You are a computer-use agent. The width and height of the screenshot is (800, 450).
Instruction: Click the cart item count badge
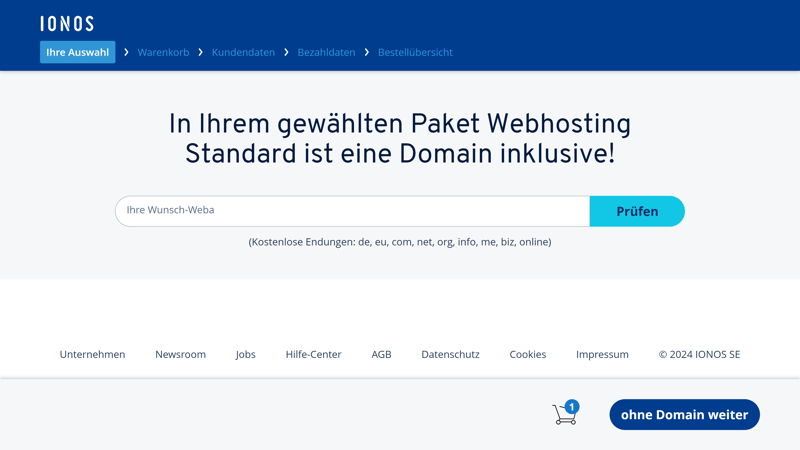(572, 406)
